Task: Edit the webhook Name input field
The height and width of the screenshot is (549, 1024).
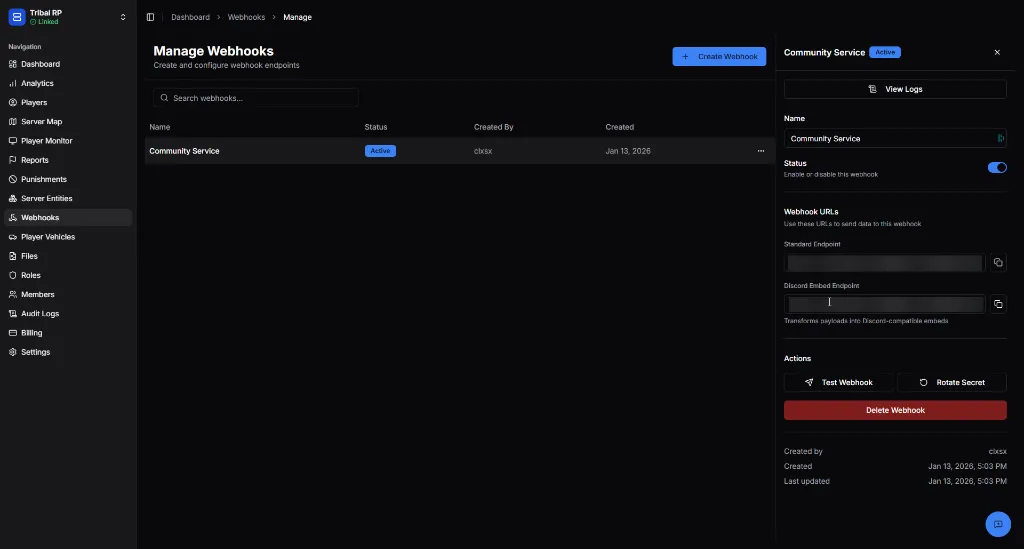Action: coord(895,138)
